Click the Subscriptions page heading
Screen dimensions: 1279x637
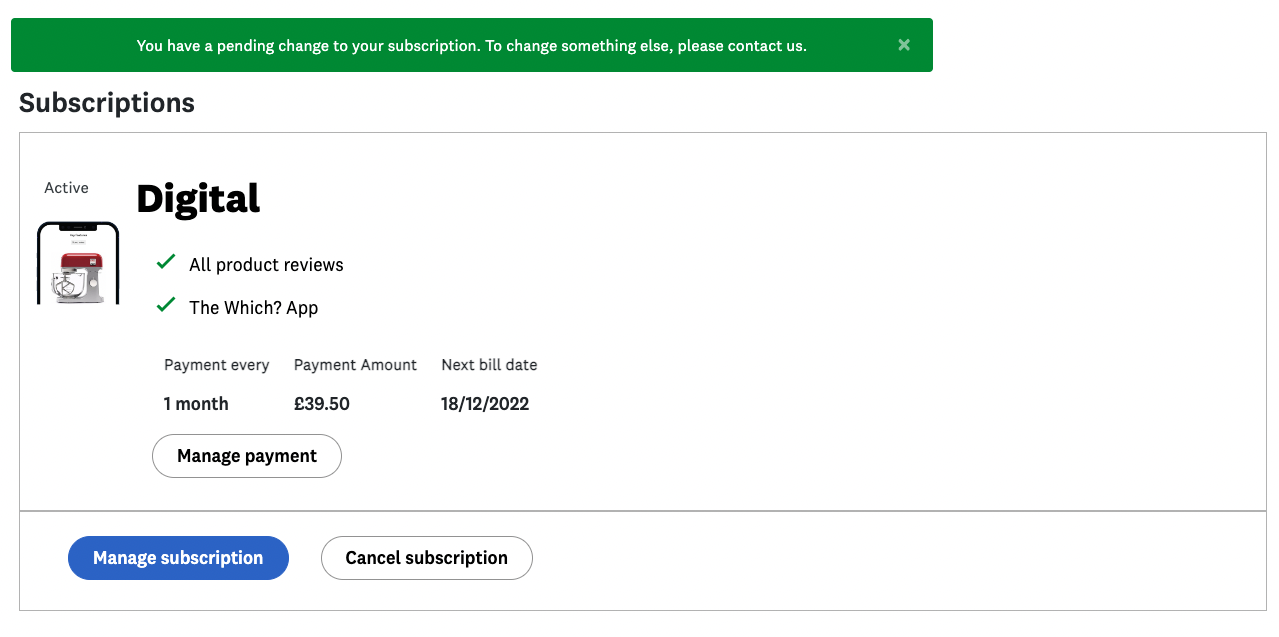pyautogui.click(x=106, y=102)
